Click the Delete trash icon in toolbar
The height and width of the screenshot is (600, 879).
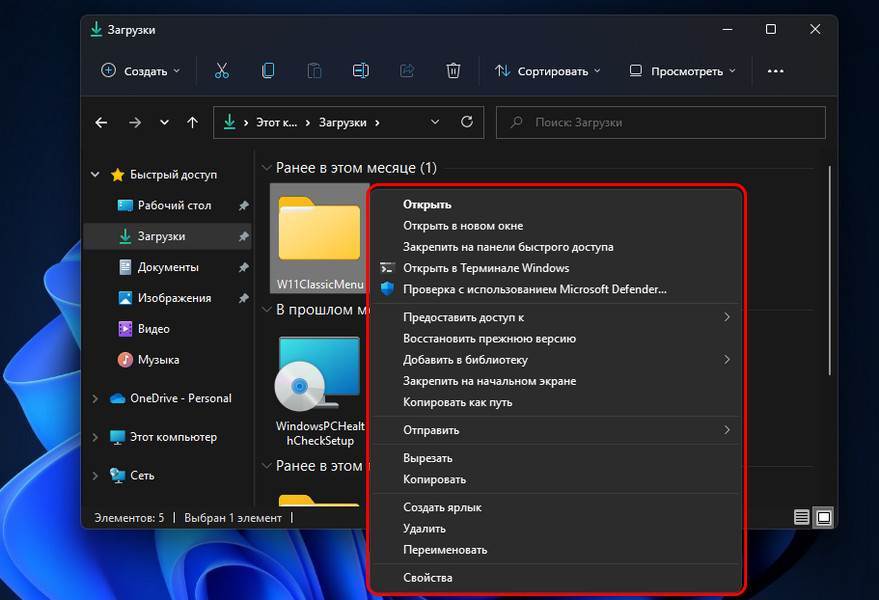[453, 71]
